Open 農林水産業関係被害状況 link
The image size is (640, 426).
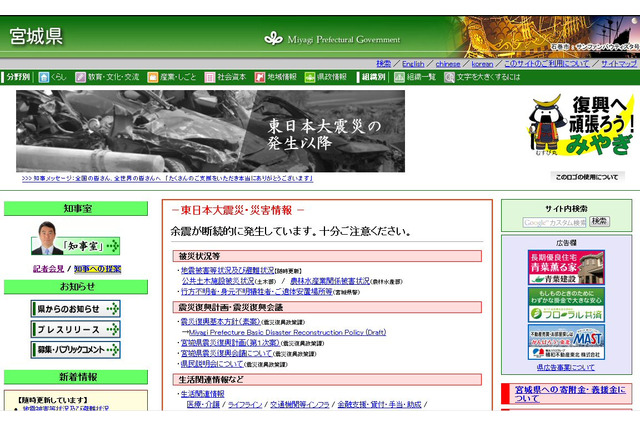[330, 281]
